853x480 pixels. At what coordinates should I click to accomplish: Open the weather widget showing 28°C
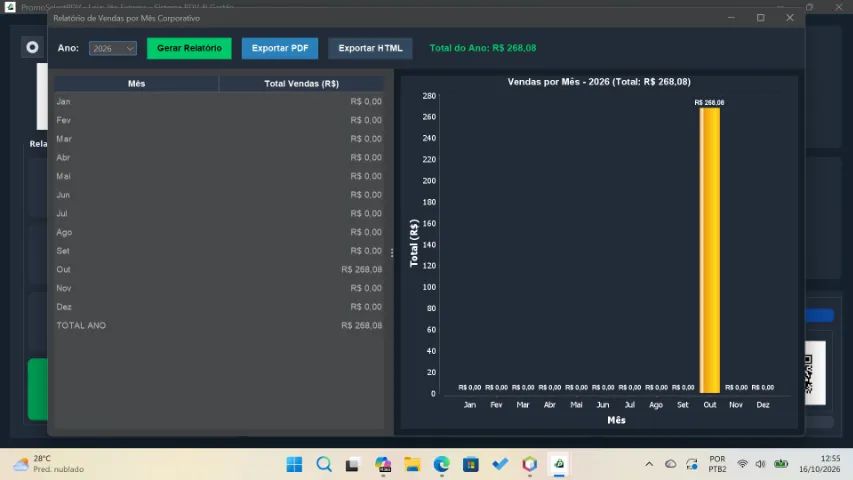tap(49, 464)
